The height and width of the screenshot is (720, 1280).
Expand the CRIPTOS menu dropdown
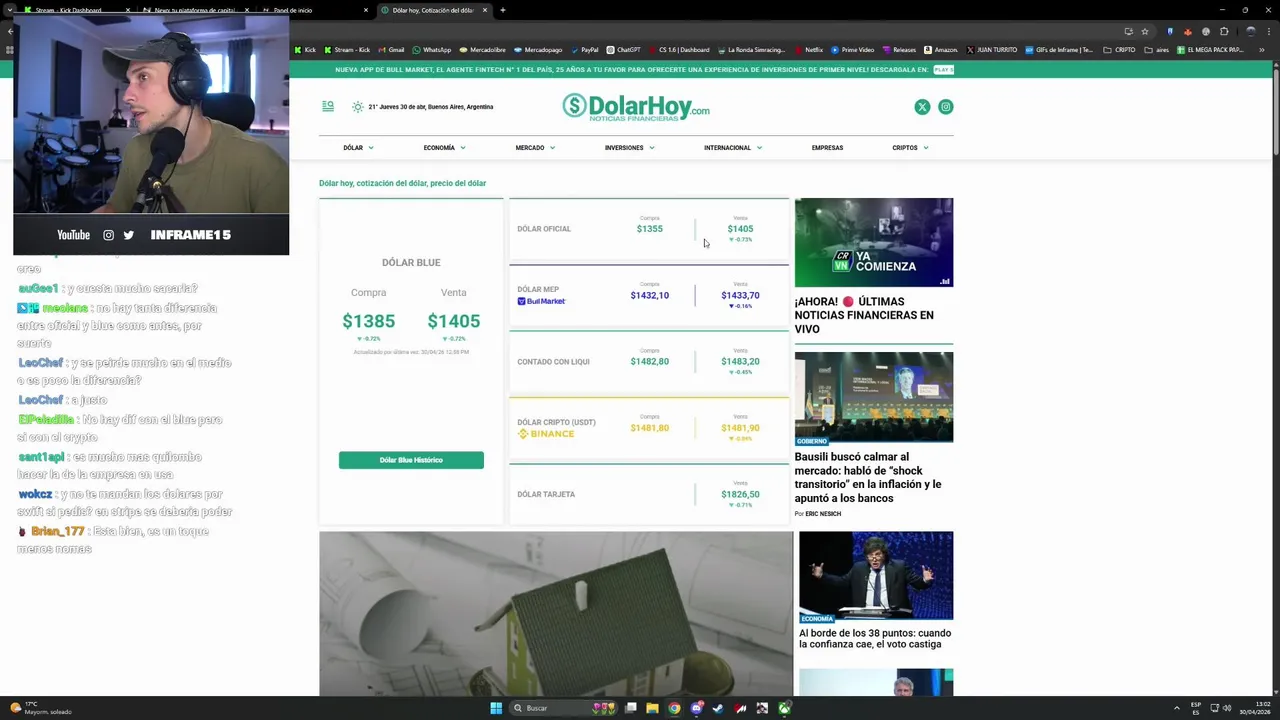click(910, 148)
